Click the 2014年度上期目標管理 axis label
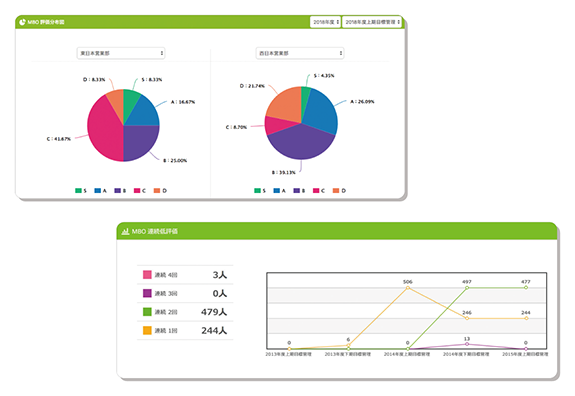The width and height of the screenshot is (575, 396). coord(407,354)
